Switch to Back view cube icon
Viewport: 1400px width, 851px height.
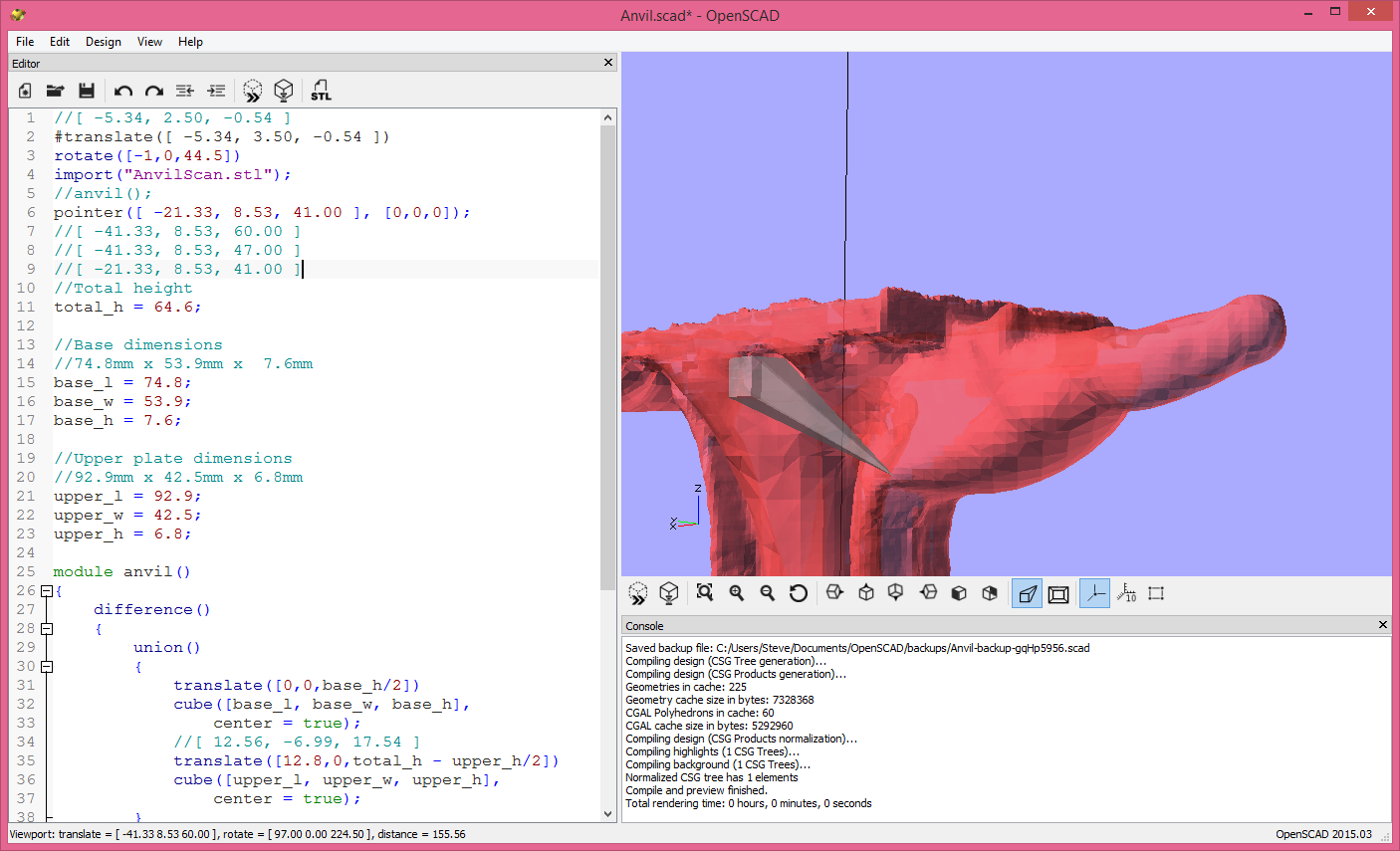(990, 593)
